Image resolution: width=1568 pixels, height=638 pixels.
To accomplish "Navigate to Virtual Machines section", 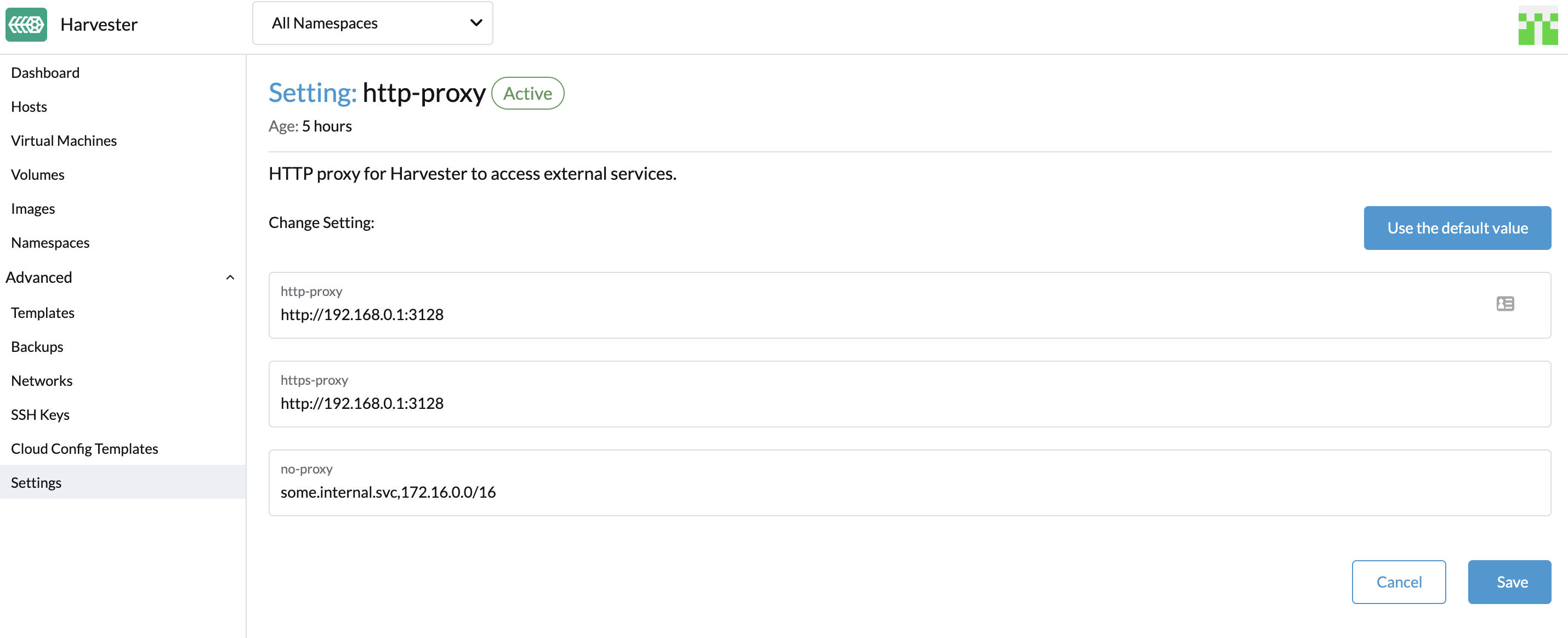I will click(x=63, y=140).
